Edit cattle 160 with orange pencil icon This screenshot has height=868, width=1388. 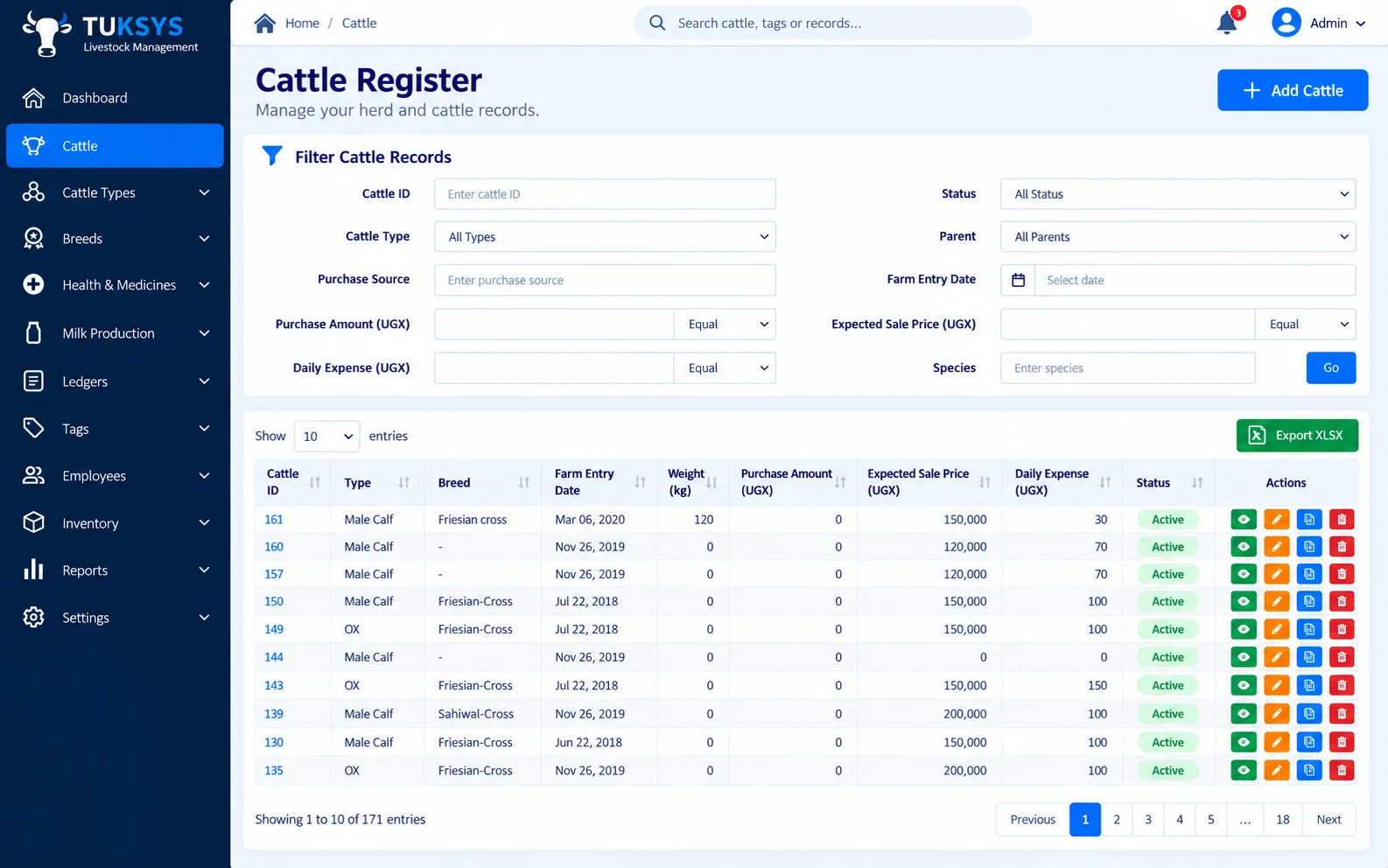pos(1277,547)
